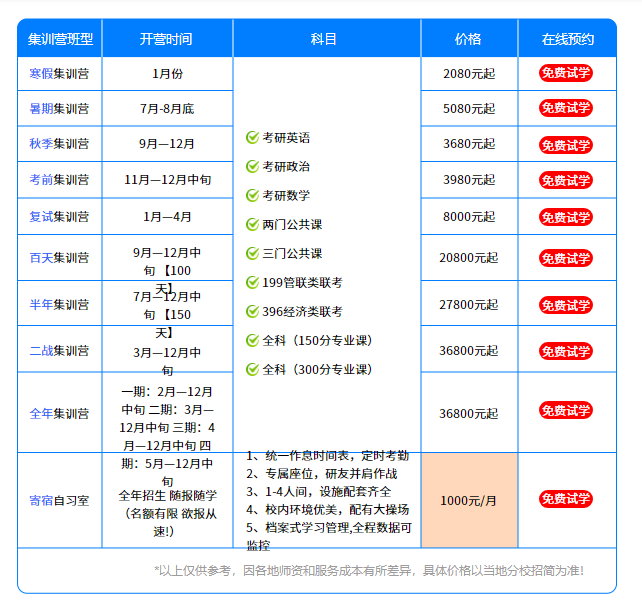Click green checkmark next to 考研数学
This screenshot has height=603, width=642.
click(252, 196)
